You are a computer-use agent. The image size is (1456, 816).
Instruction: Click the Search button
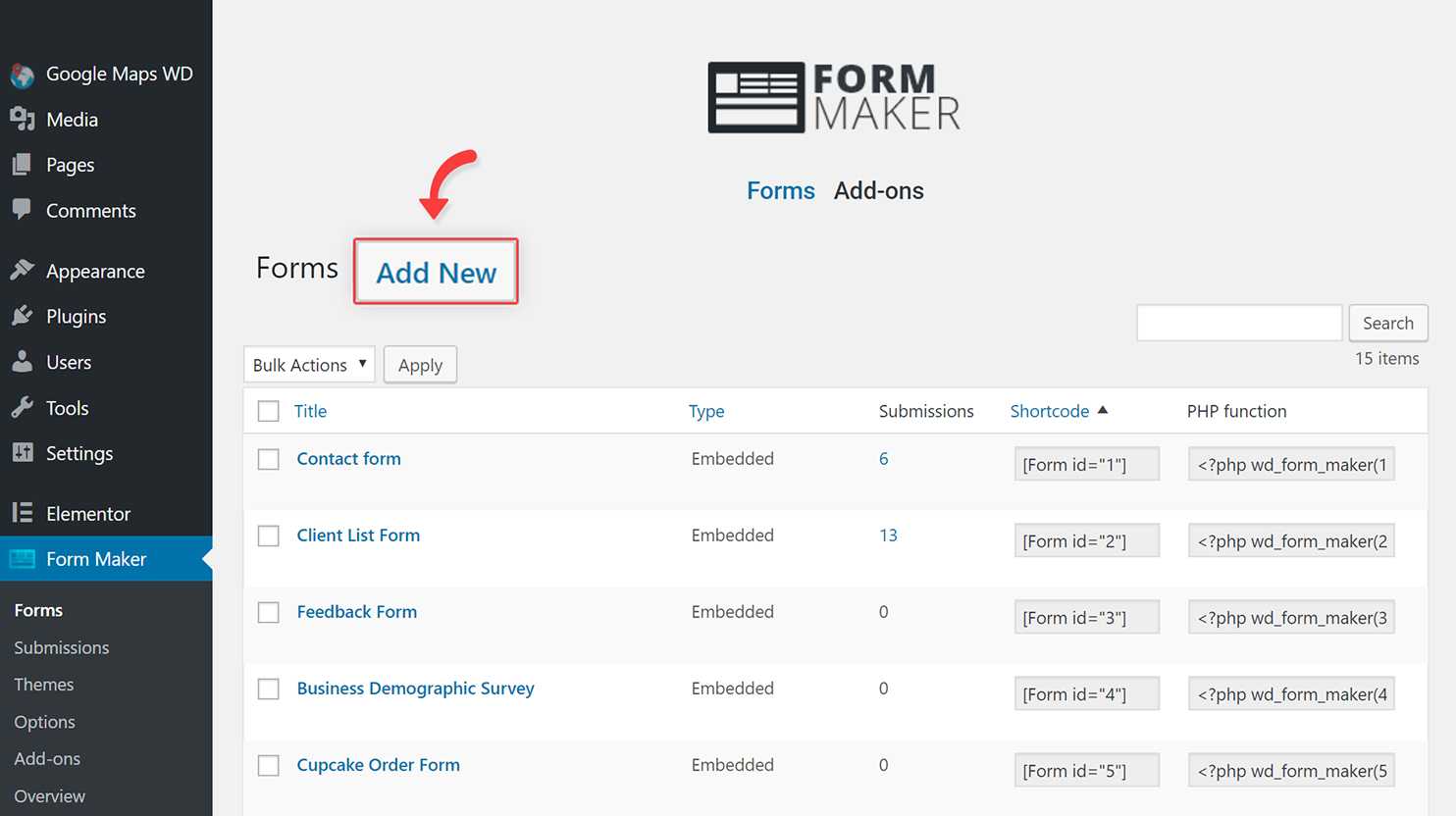[1388, 323]
